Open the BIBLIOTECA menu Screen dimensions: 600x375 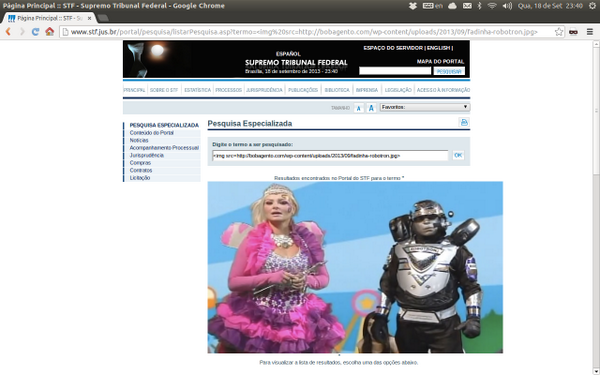pos(337,90)
